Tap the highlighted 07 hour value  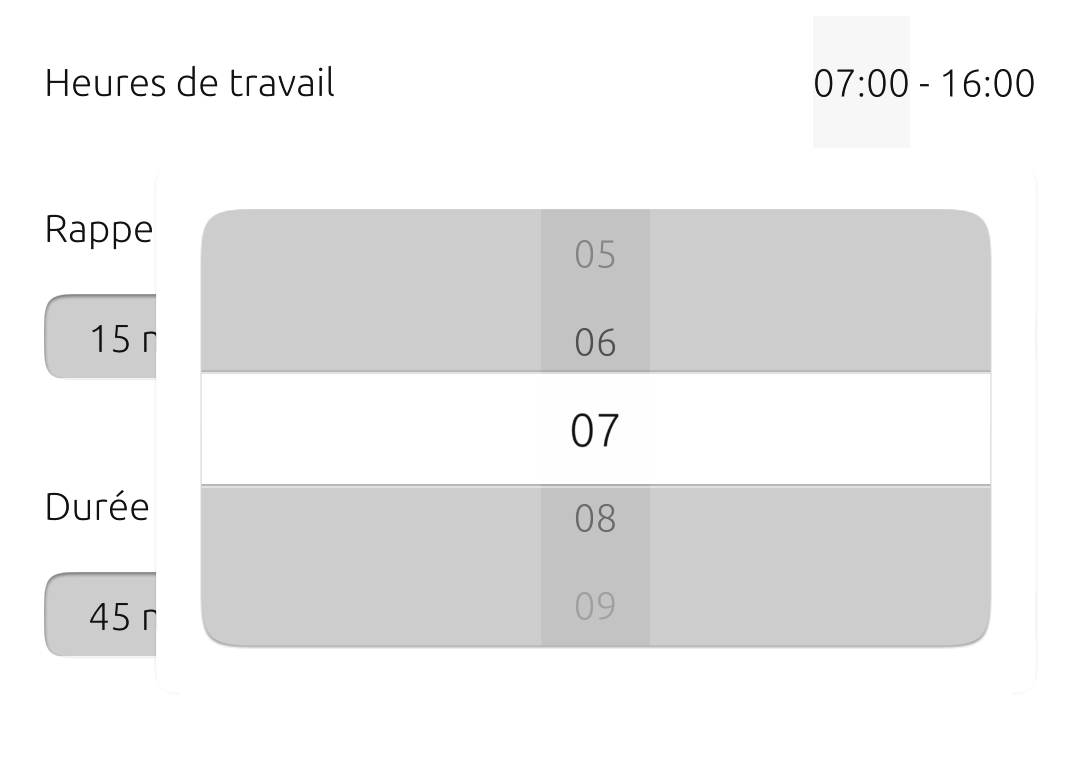pyautogui.click(x=595, y=430)
